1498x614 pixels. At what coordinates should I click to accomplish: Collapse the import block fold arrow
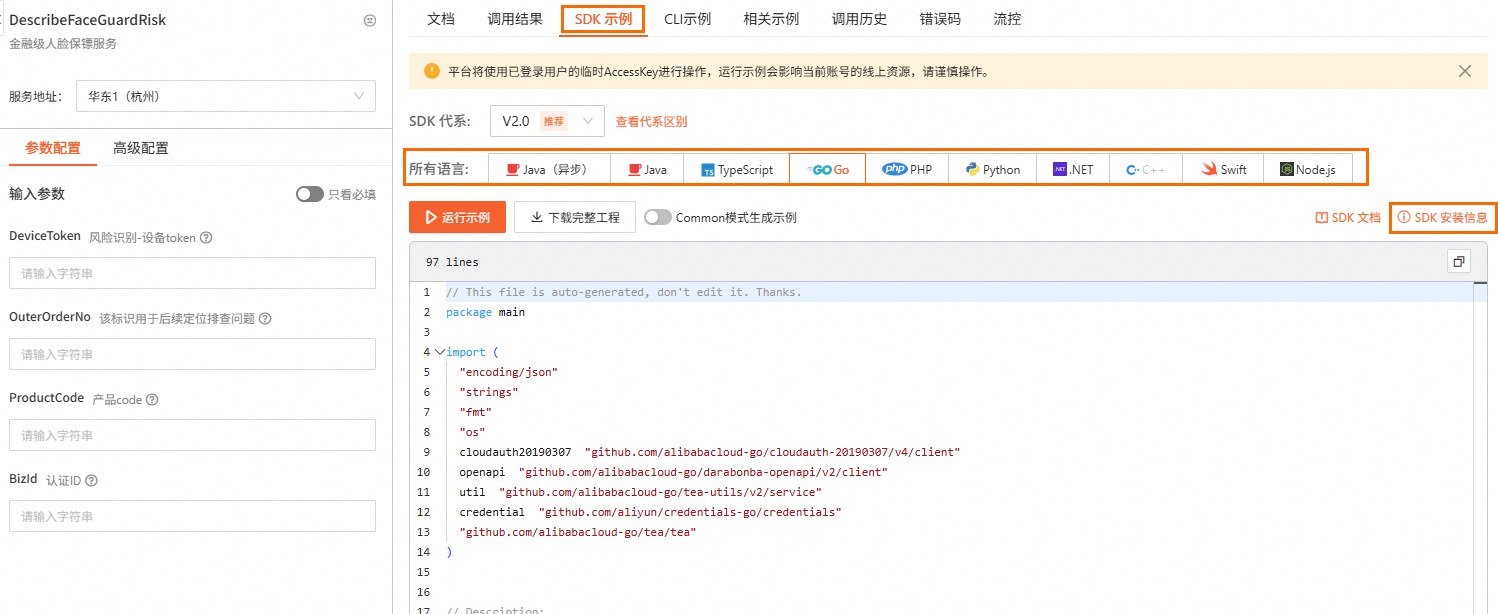tap(439, 352)
